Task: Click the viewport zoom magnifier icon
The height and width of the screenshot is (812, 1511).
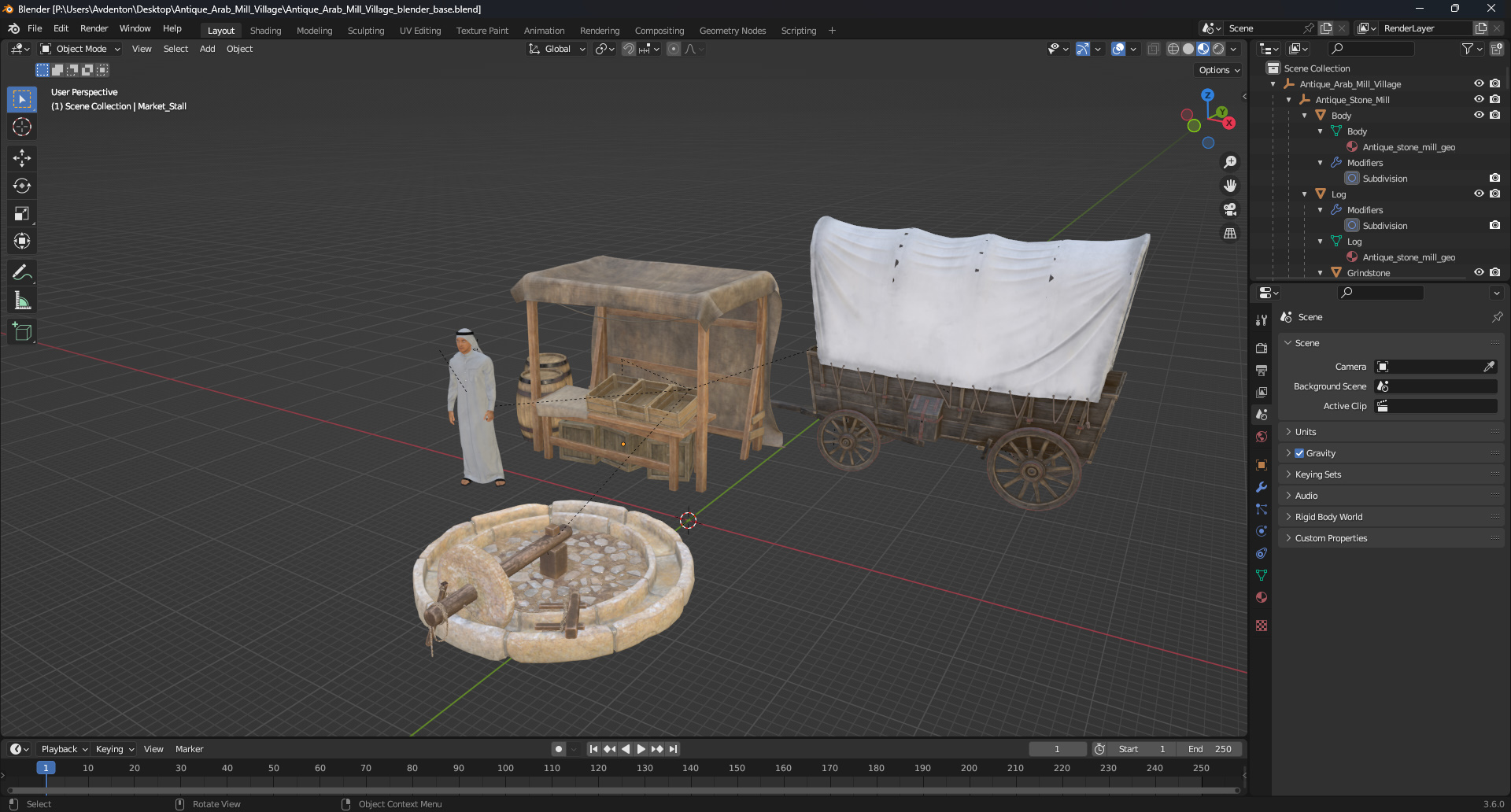Action: (x=1230, y=162)
